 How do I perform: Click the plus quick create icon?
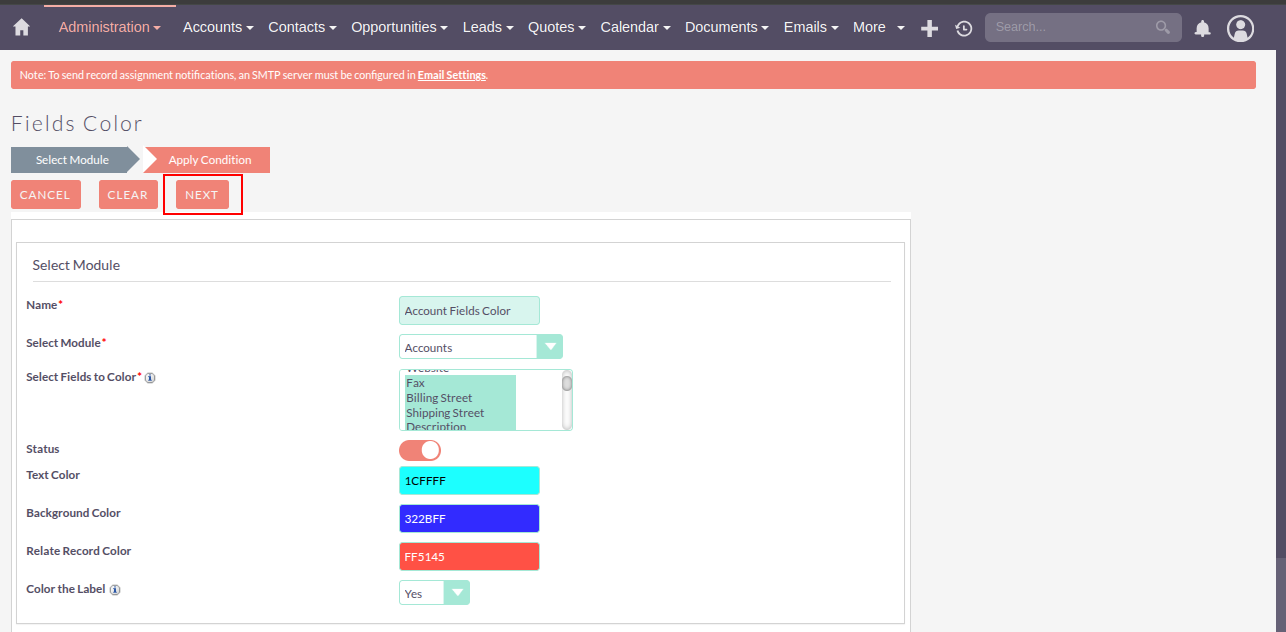coord(929,29)
